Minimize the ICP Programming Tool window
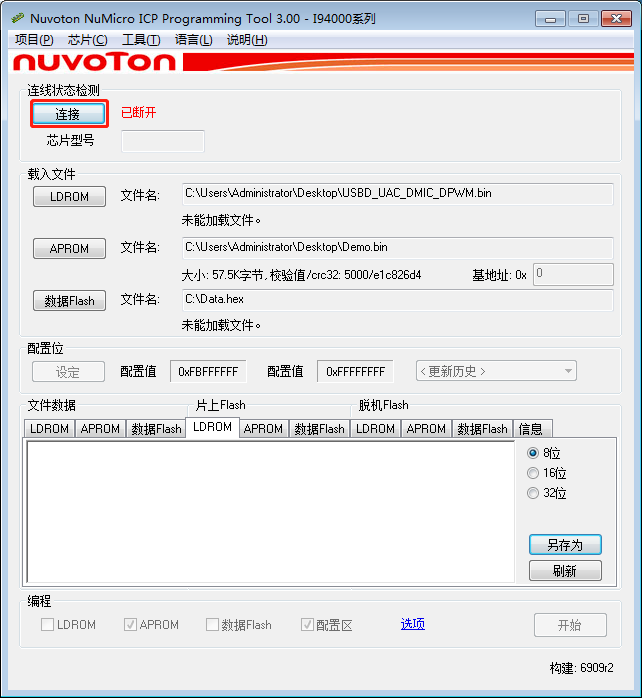The image size is (642, 698). [550, 19]
